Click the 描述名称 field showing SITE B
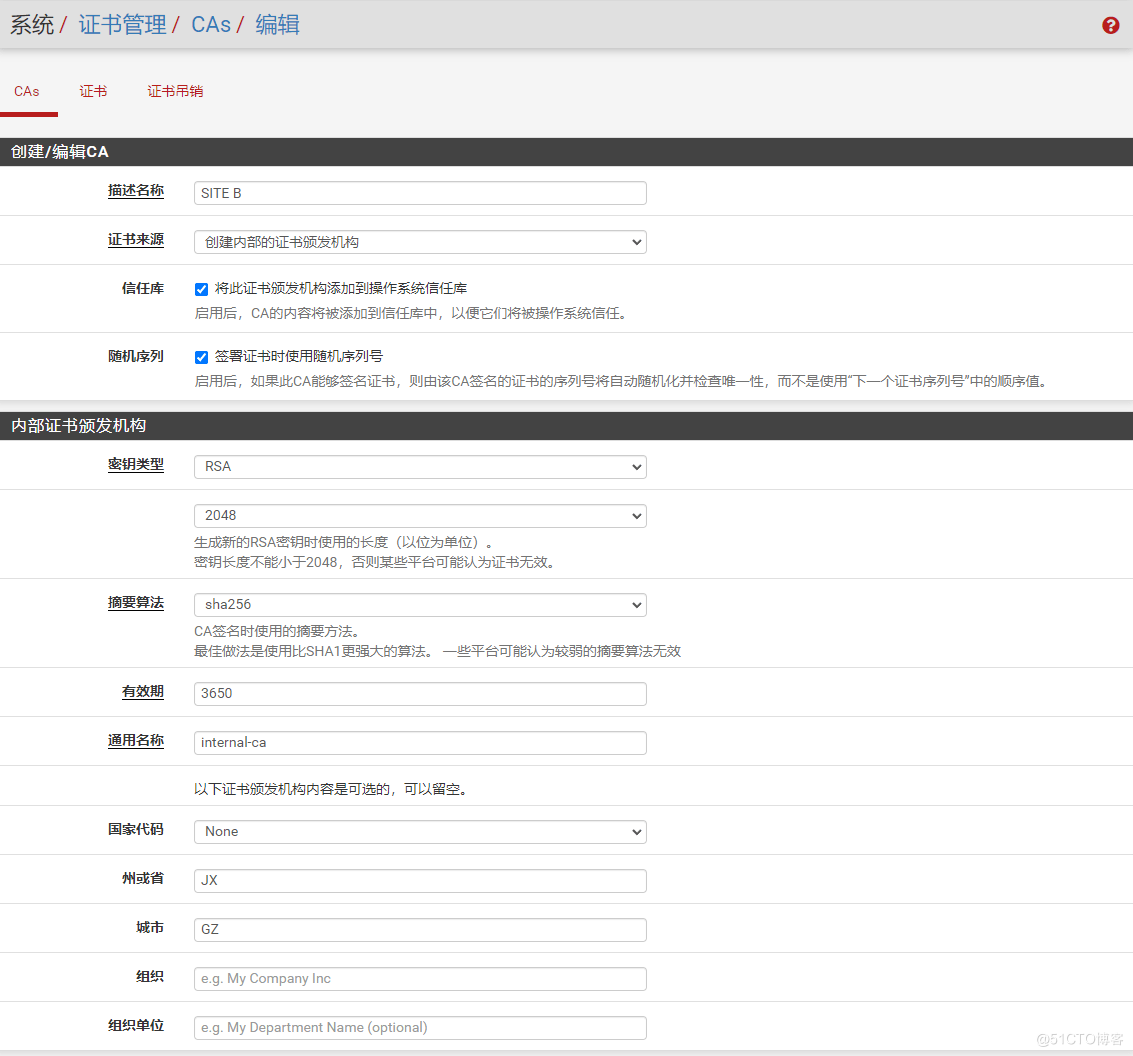Viewport: 1133px width, 1056px height. [419, 192]
